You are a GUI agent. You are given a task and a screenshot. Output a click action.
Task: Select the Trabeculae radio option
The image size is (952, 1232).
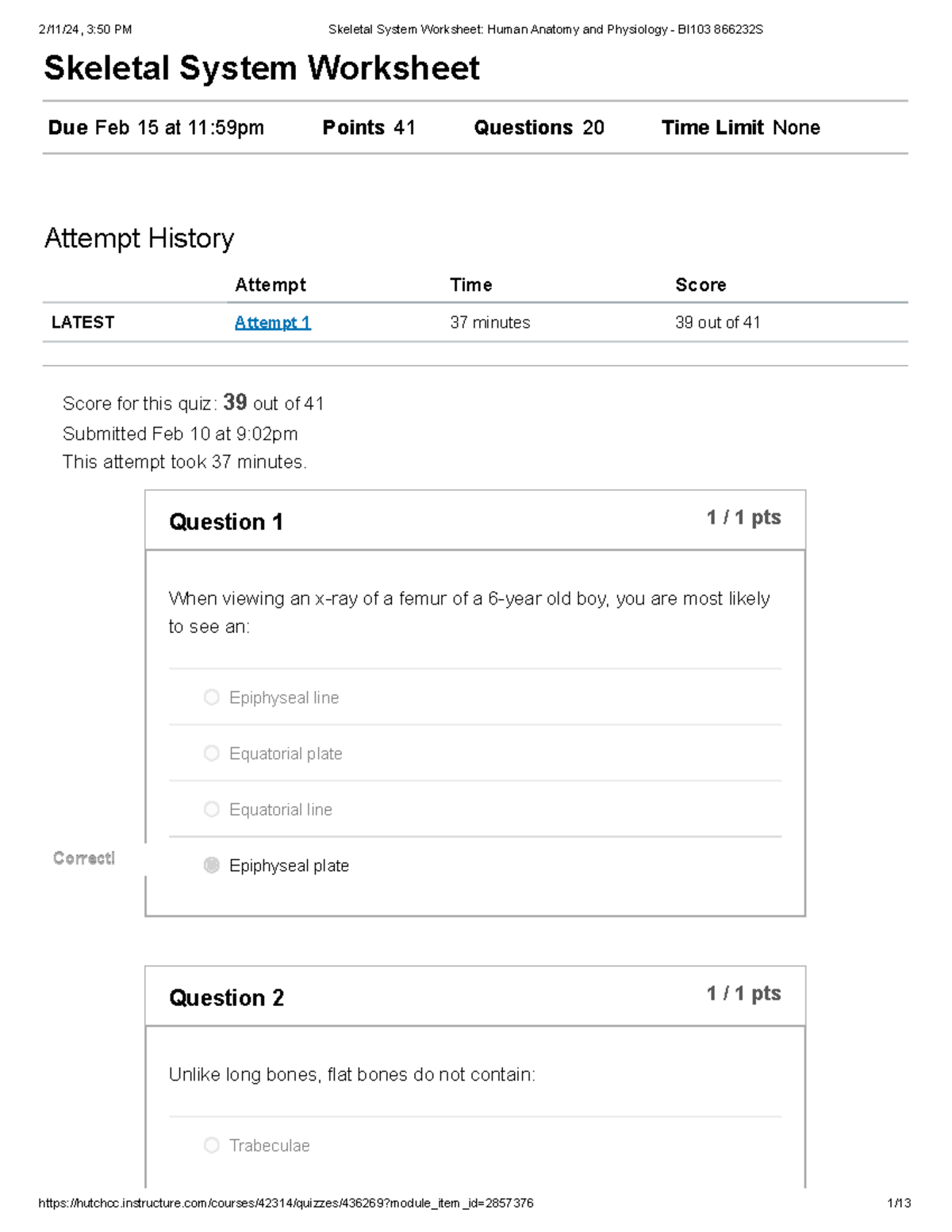[x=211, y=1146]
